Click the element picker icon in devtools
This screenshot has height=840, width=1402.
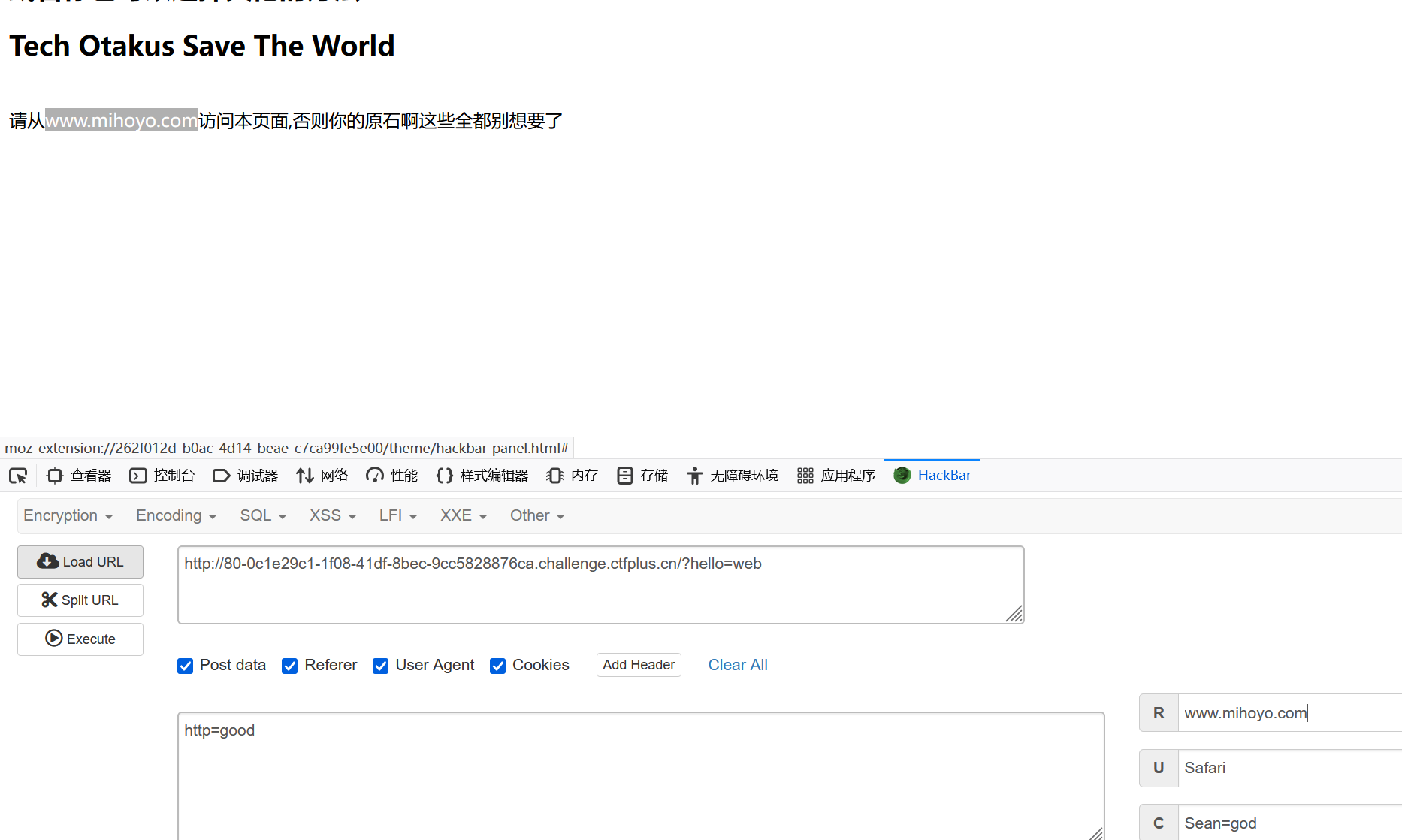click(18, 476)
